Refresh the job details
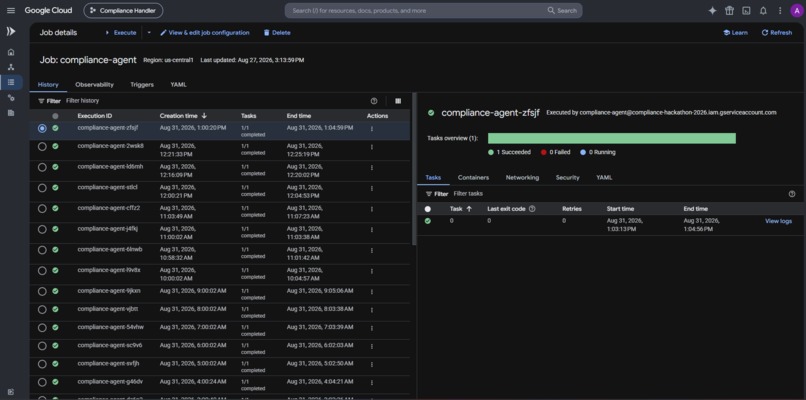The height and width of the screenshot is (400, 806). click(777, 32)
